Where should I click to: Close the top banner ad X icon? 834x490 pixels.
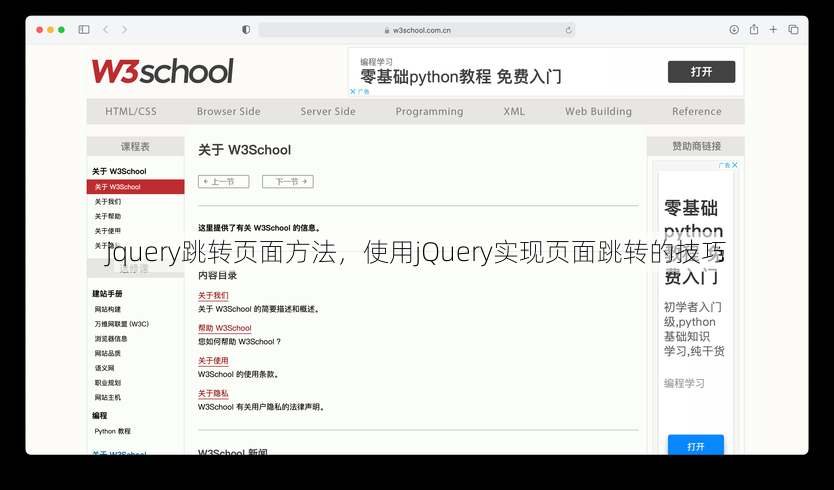[353, 92]
